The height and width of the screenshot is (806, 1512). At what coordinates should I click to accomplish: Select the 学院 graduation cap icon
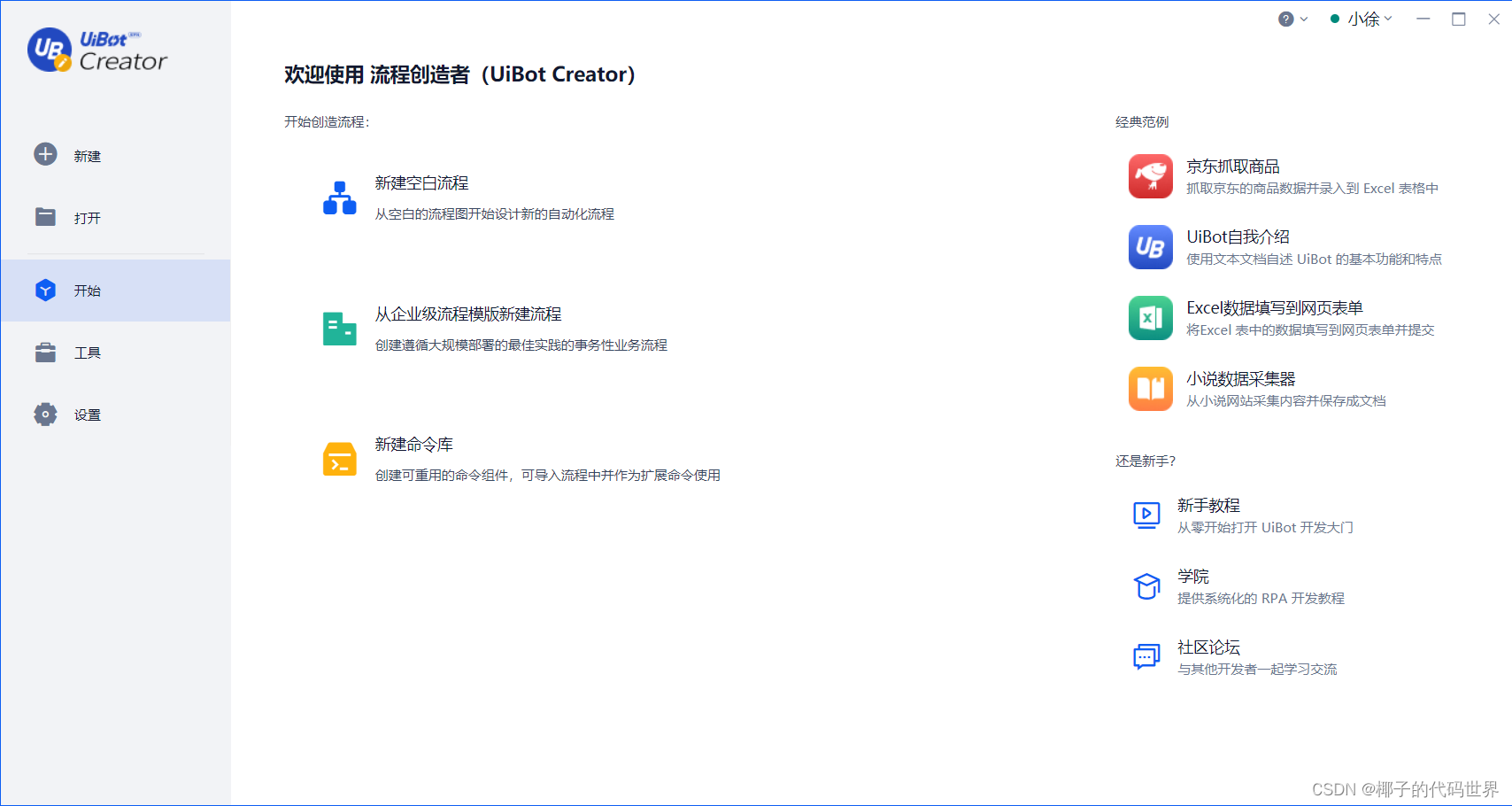click(1146, 586)
